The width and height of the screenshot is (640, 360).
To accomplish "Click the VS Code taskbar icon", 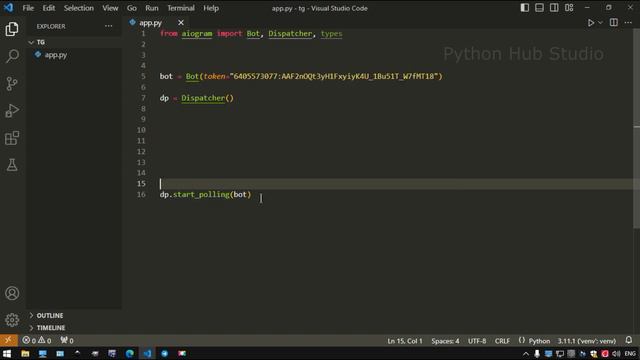I will click(147, 353).
